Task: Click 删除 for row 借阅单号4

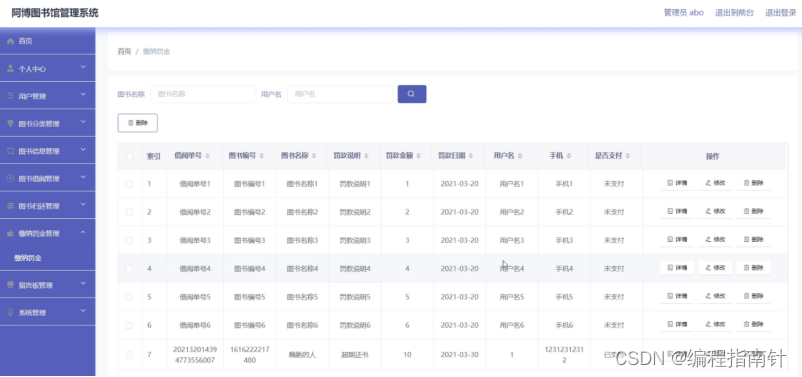Action: point(753,268)
